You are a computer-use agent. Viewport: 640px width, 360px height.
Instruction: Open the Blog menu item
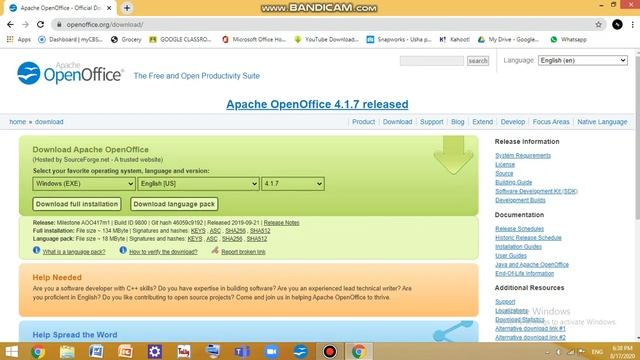click(458, 122)
